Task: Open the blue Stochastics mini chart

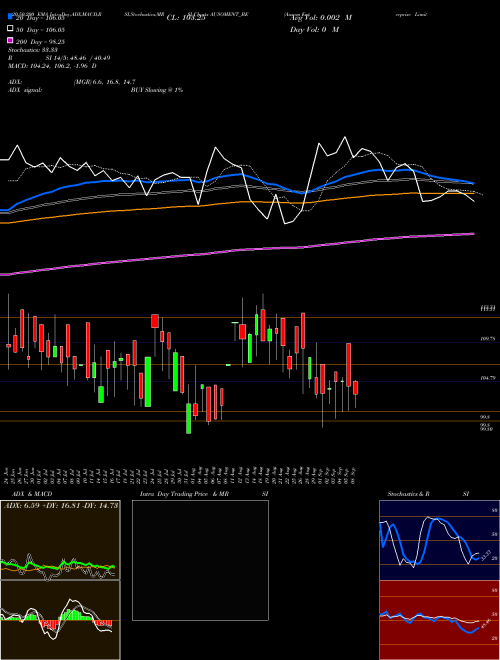Action: coord(439,540)
